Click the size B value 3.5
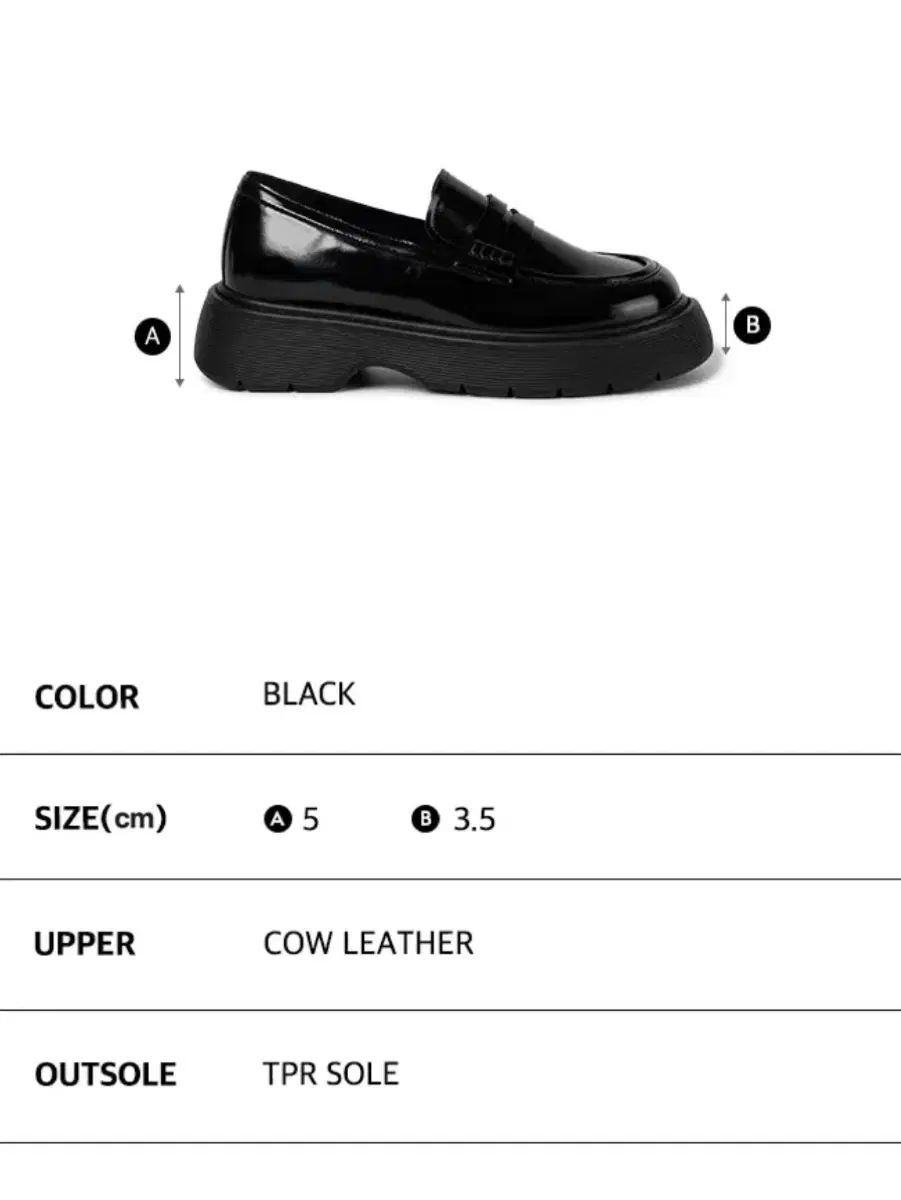 click(474, 820)
